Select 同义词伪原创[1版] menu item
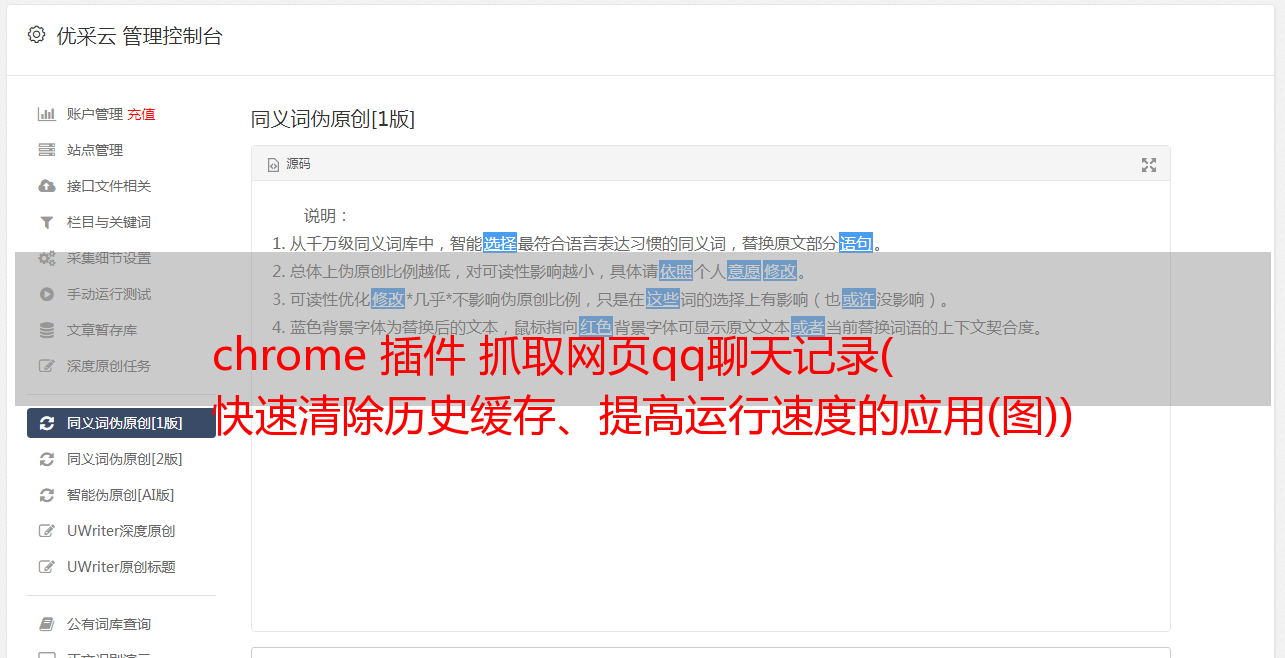Viewport: 1285px width, 658px height. pos(121,423)
